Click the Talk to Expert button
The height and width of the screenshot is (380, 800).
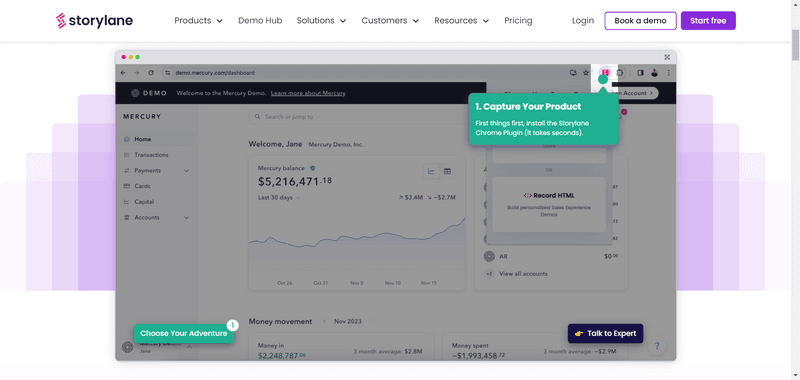606,334
